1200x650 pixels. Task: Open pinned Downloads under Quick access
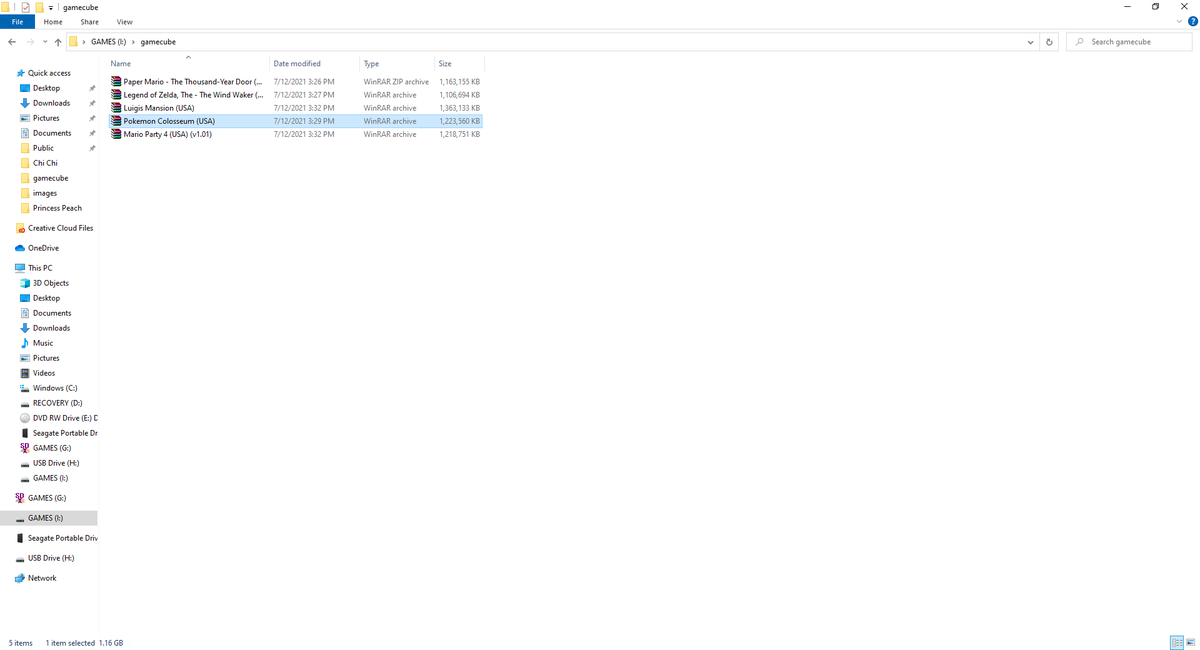[51, 103]
